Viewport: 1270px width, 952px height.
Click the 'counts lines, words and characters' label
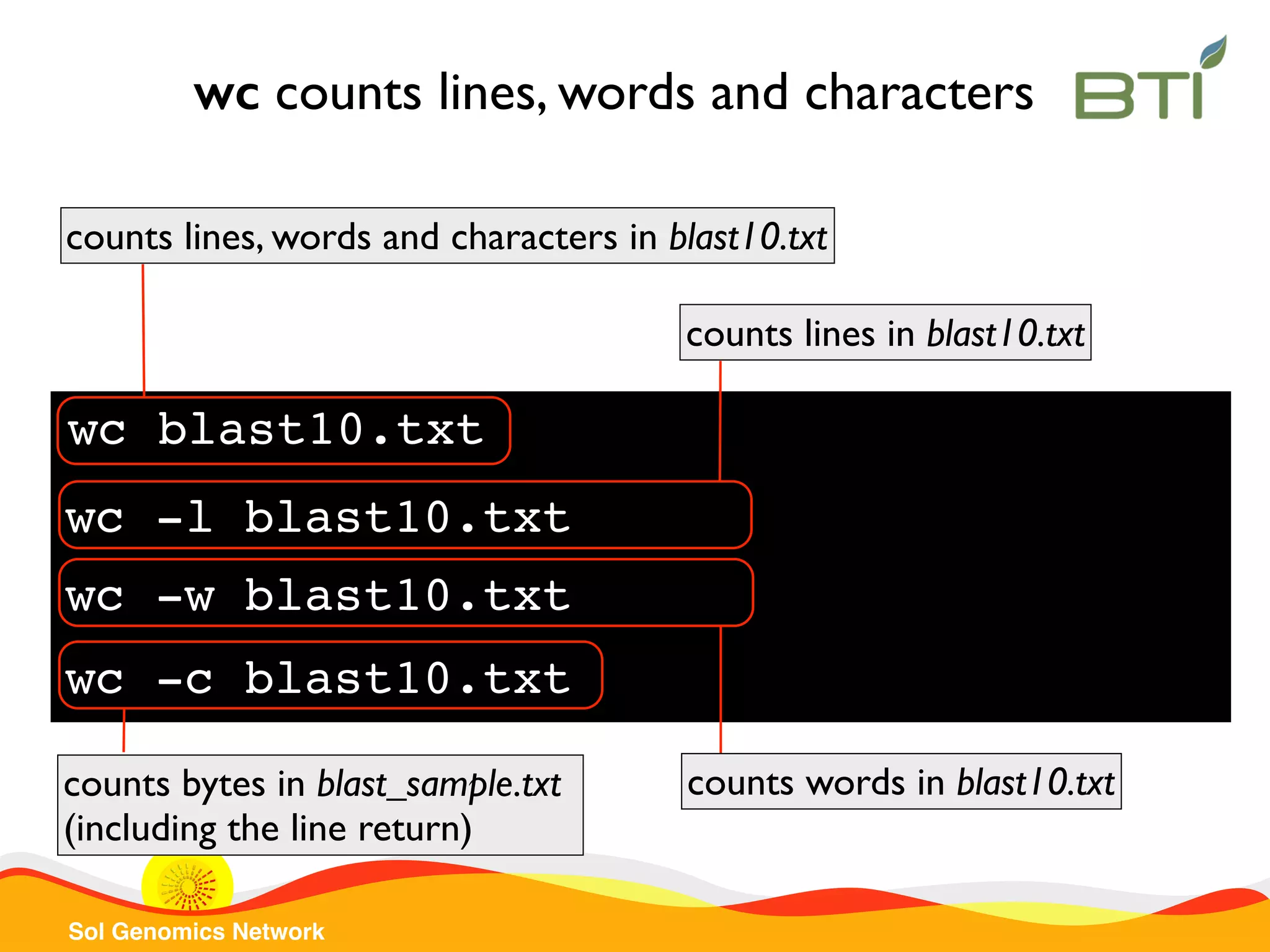446,236
